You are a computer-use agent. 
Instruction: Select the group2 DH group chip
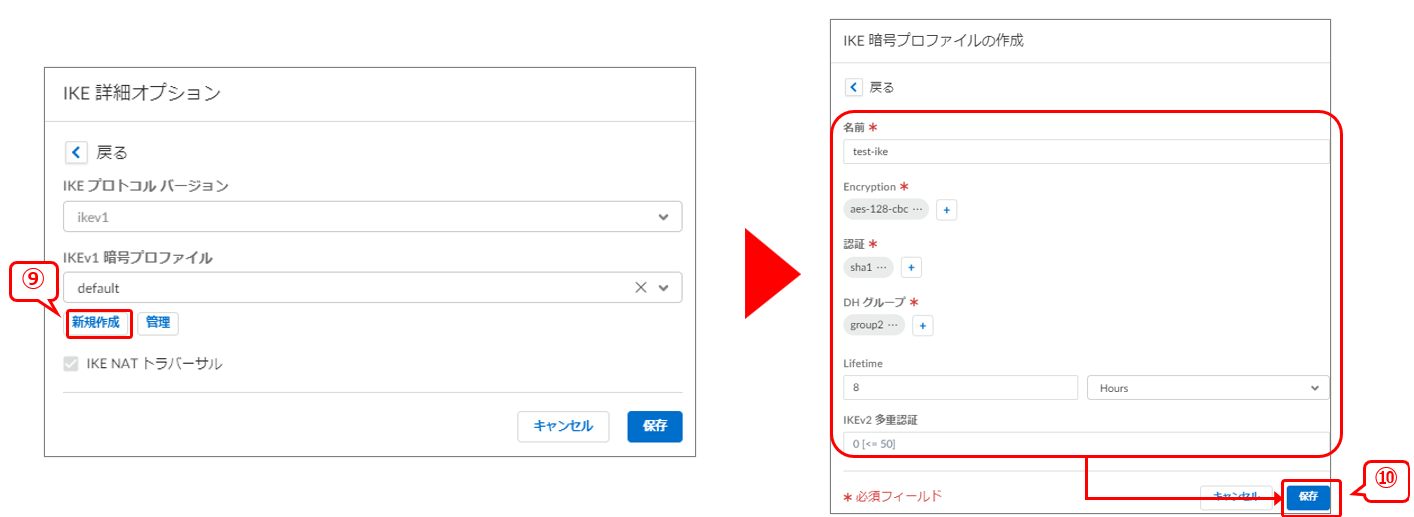pyautogui.click(x=873, y=325)
